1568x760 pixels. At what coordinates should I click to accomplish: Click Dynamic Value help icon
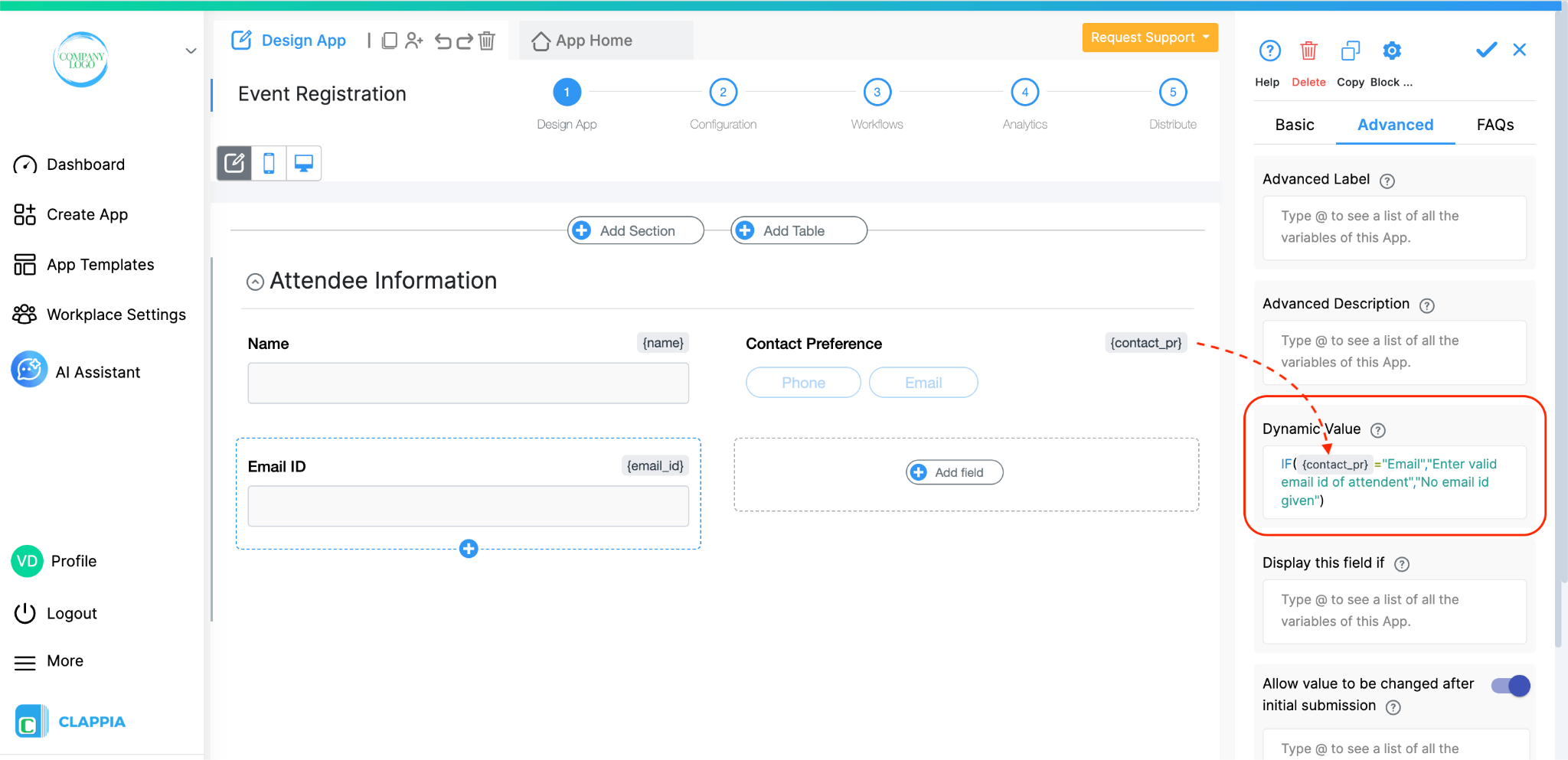tap(1378, 430)
